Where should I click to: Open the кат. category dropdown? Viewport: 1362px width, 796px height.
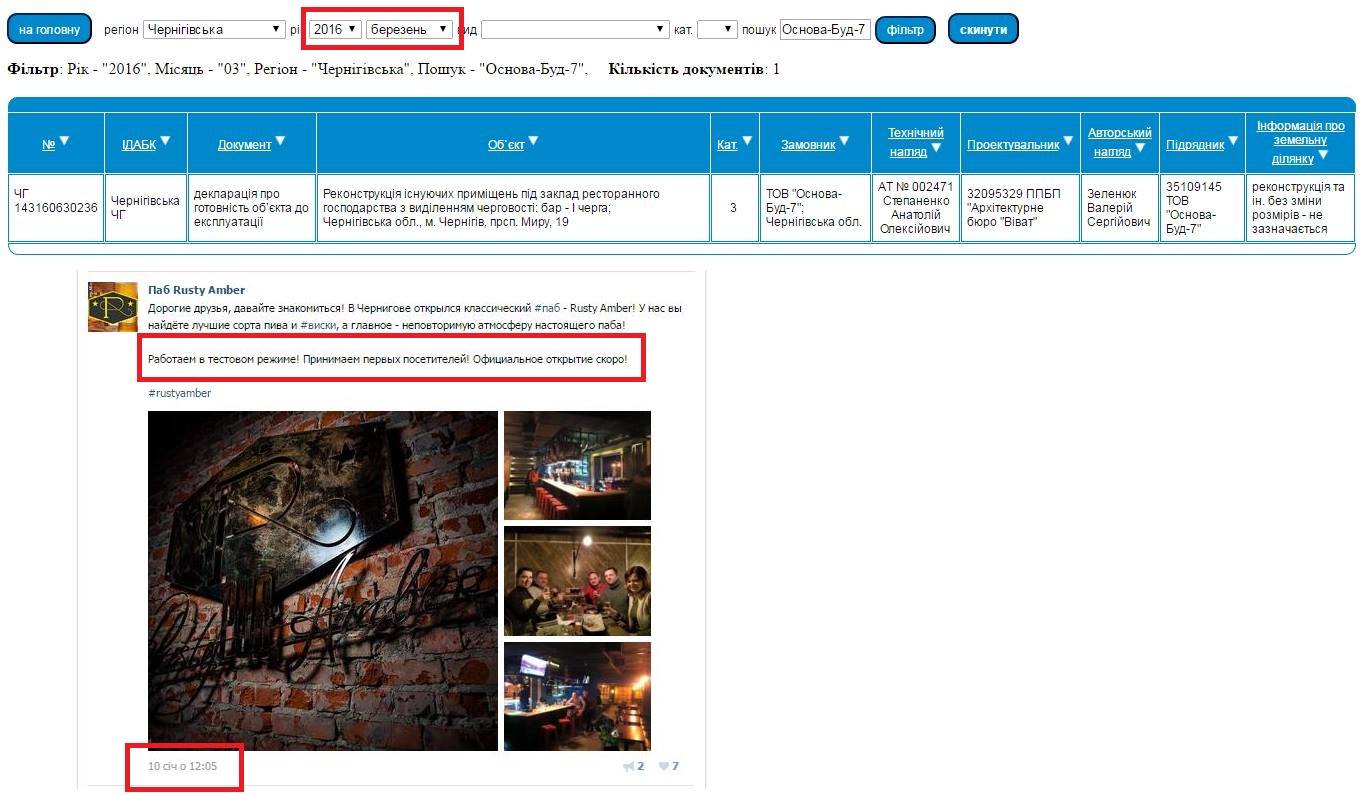click(x=716, y=30)
